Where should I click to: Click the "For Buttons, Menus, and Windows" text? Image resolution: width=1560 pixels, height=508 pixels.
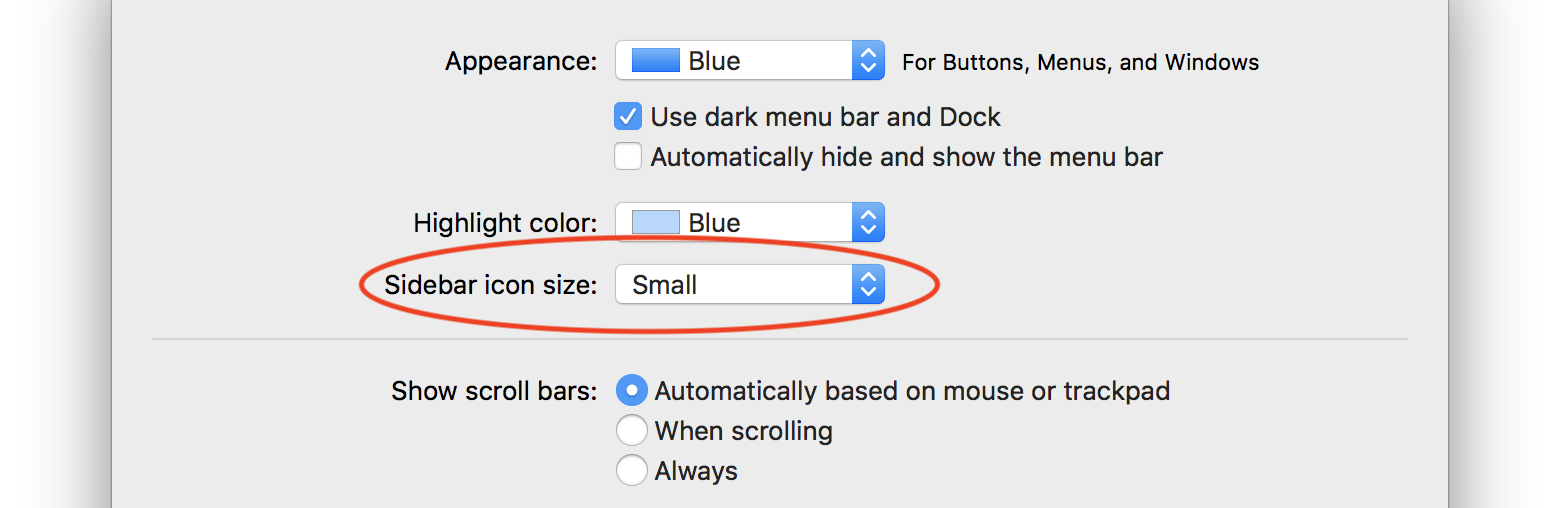pos(1080,62)
